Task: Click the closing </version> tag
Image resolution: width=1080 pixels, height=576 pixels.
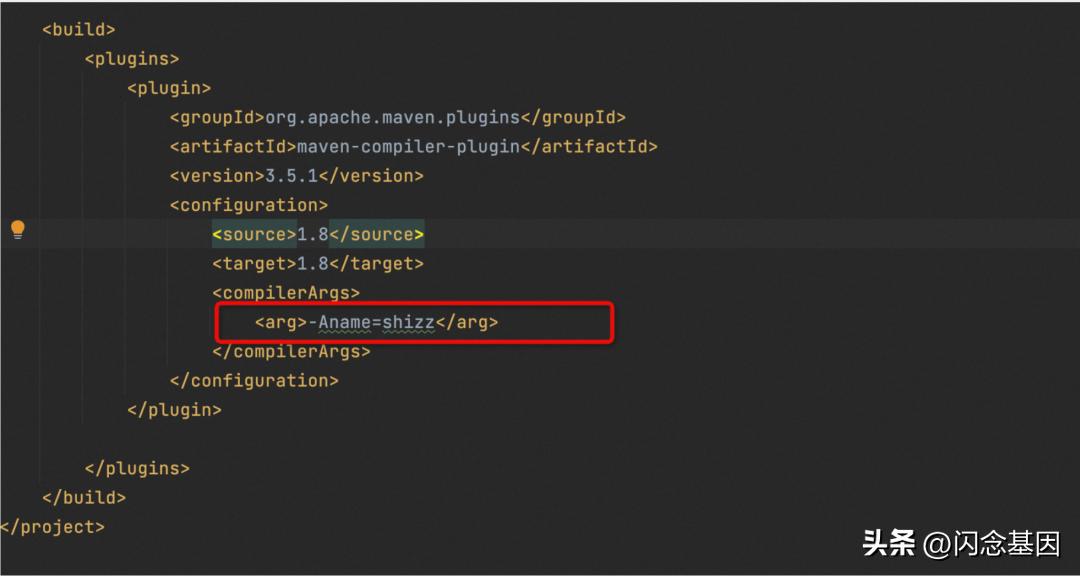Action: click(371, 176)
